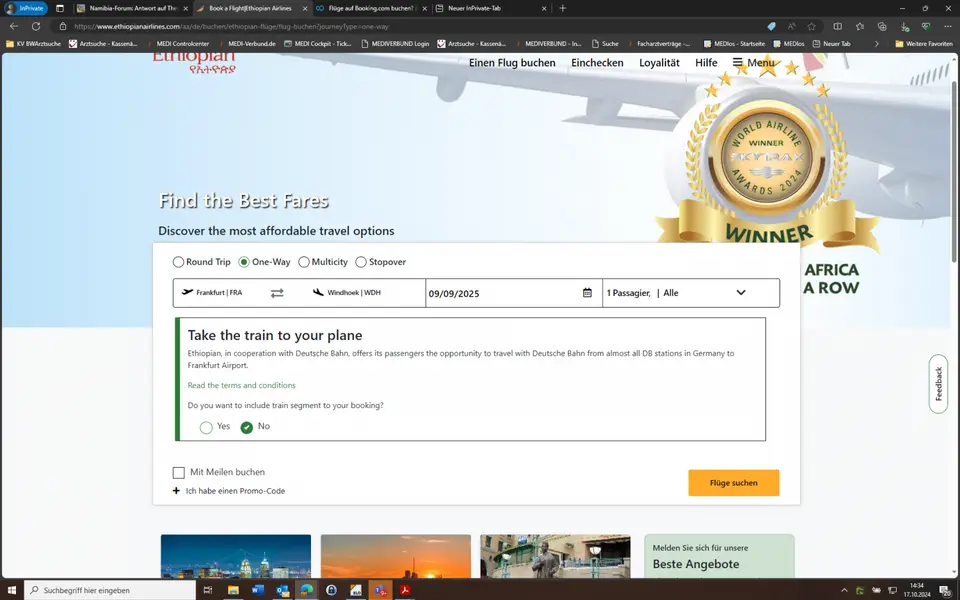
Task: Check the Mit Meilen buchen checkbox
Action: pyautogui.click(x=178, y=473)
